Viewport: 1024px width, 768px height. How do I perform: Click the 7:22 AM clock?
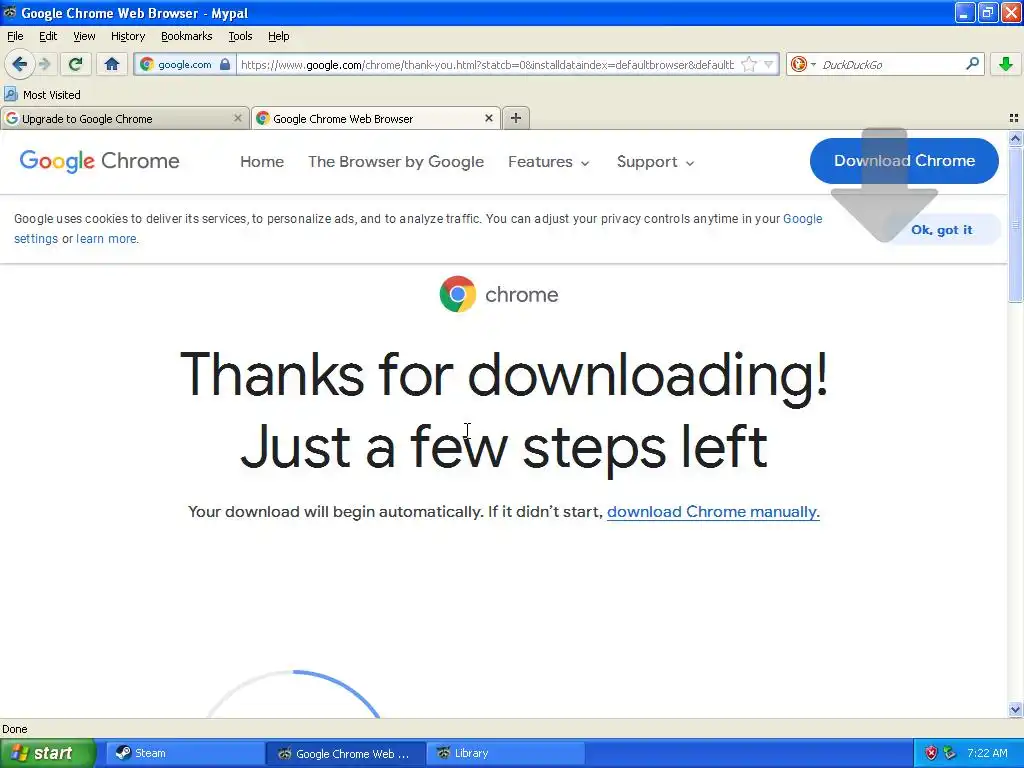987,753
